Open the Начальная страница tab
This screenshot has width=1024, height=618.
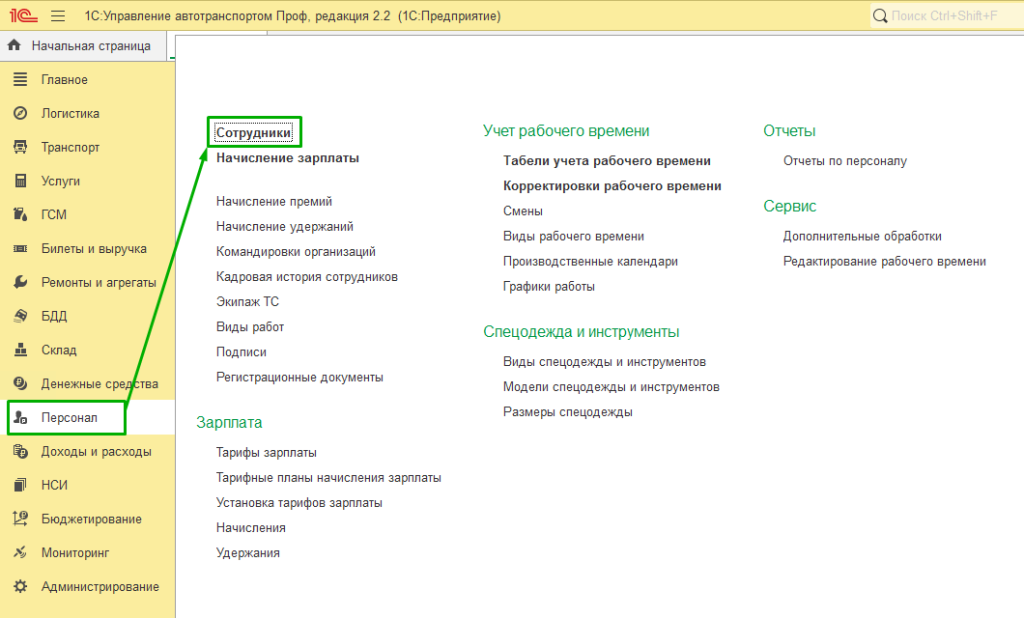[x=84, y=46]
